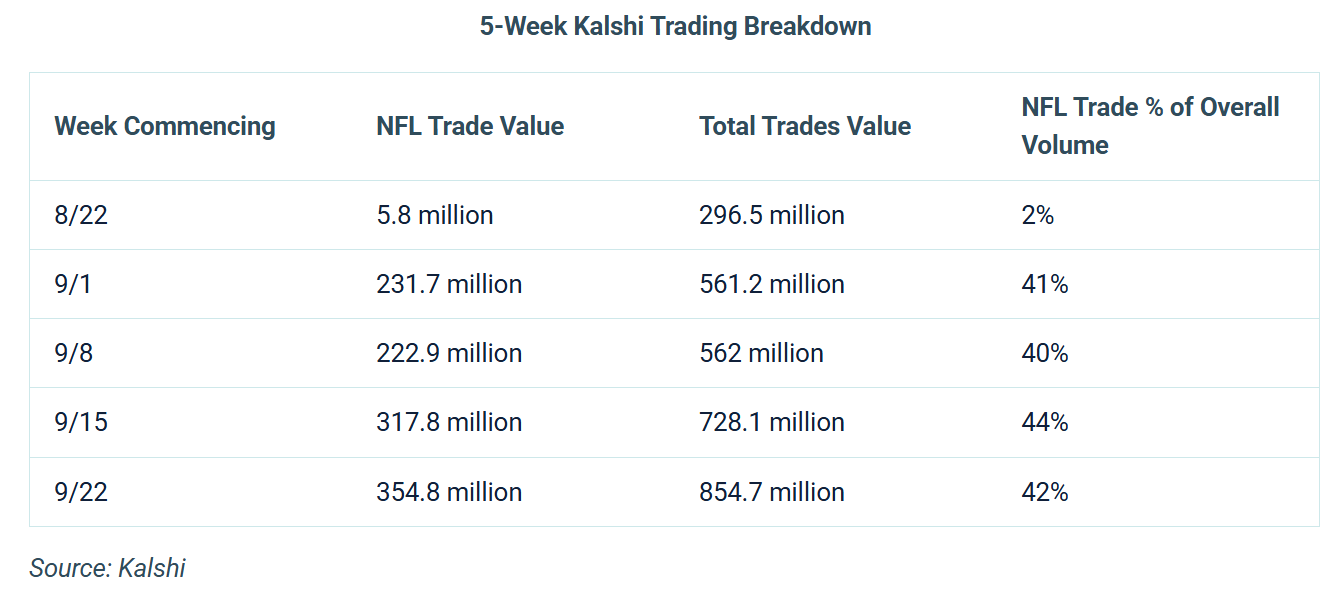Viewport: 1340px width, 594px height.
Task: Click the 41% percentage cell
Action: (1045, 284)
